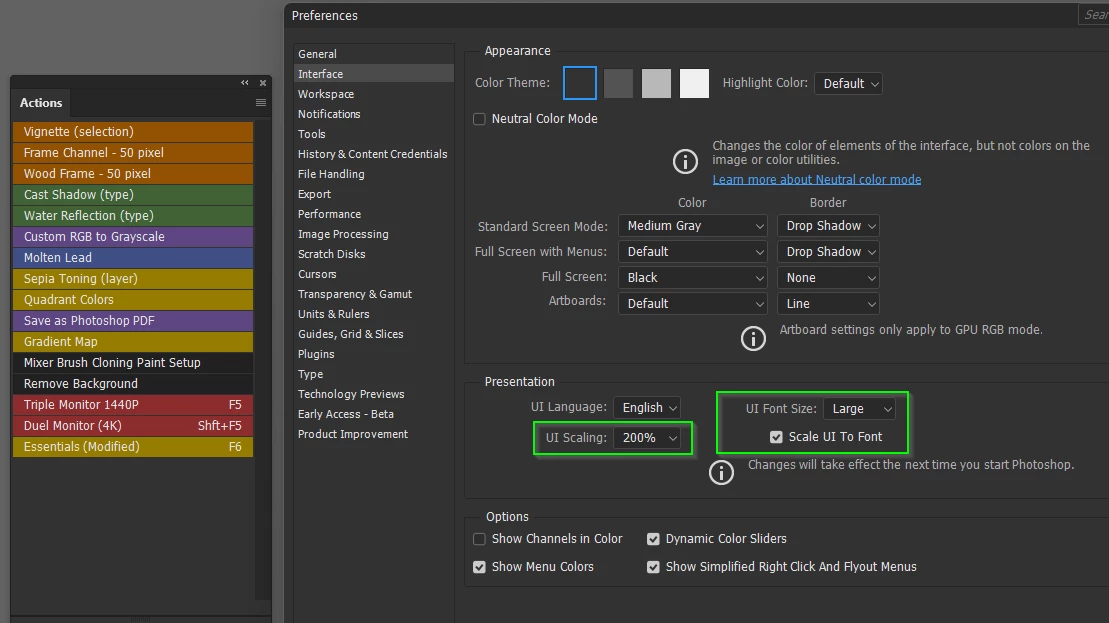
Task: Open Technology Previews preferences
Action: [x=373, y=395]
